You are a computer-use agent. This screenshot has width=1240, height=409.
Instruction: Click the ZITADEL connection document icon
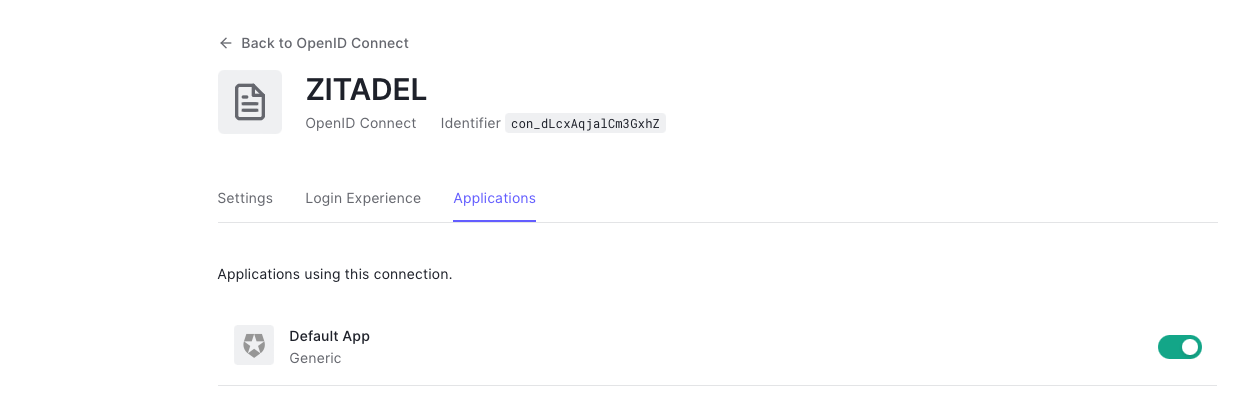click(250, 102)
